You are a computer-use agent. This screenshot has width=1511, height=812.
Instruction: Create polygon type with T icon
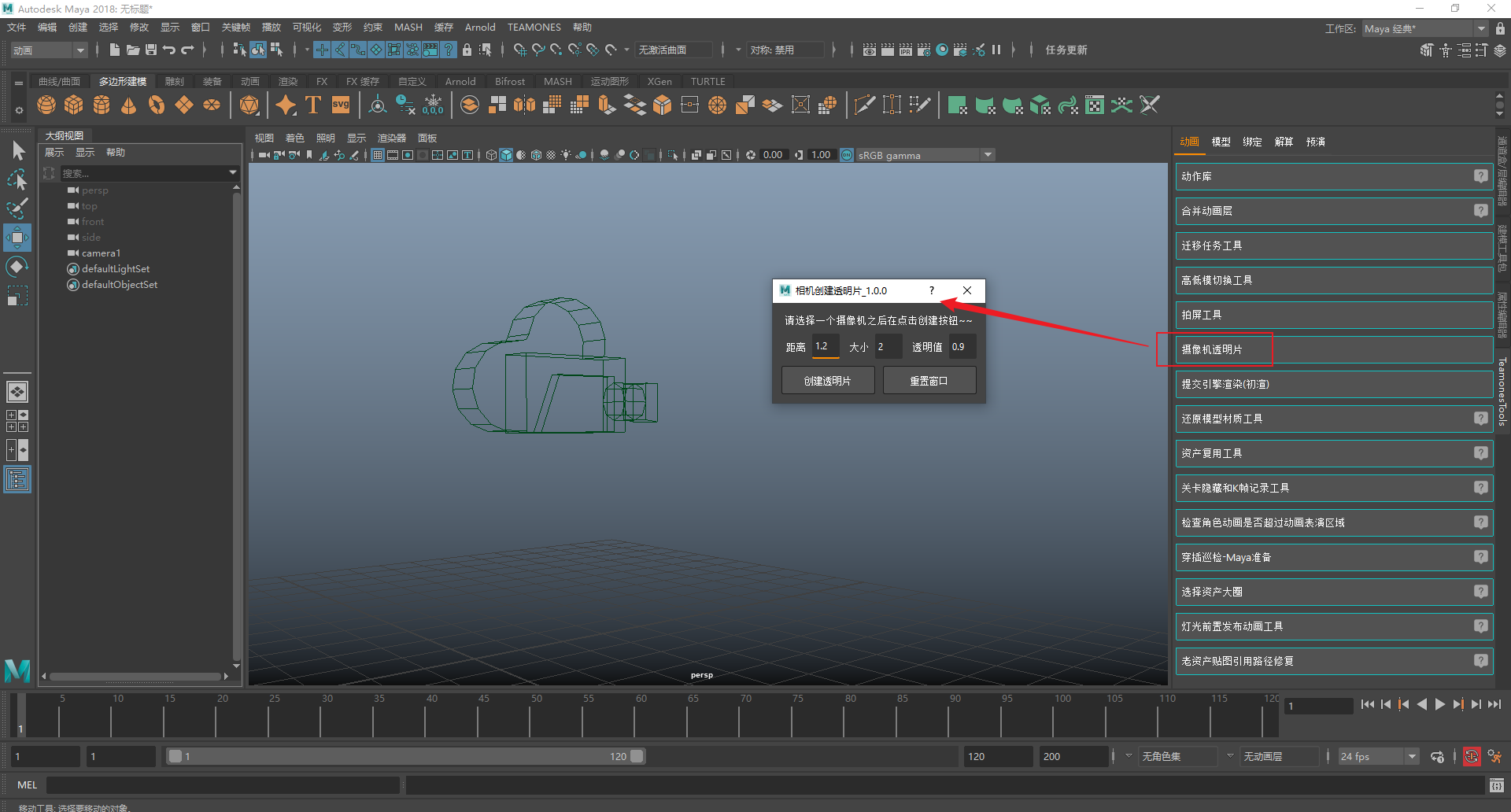click(313, 105)
